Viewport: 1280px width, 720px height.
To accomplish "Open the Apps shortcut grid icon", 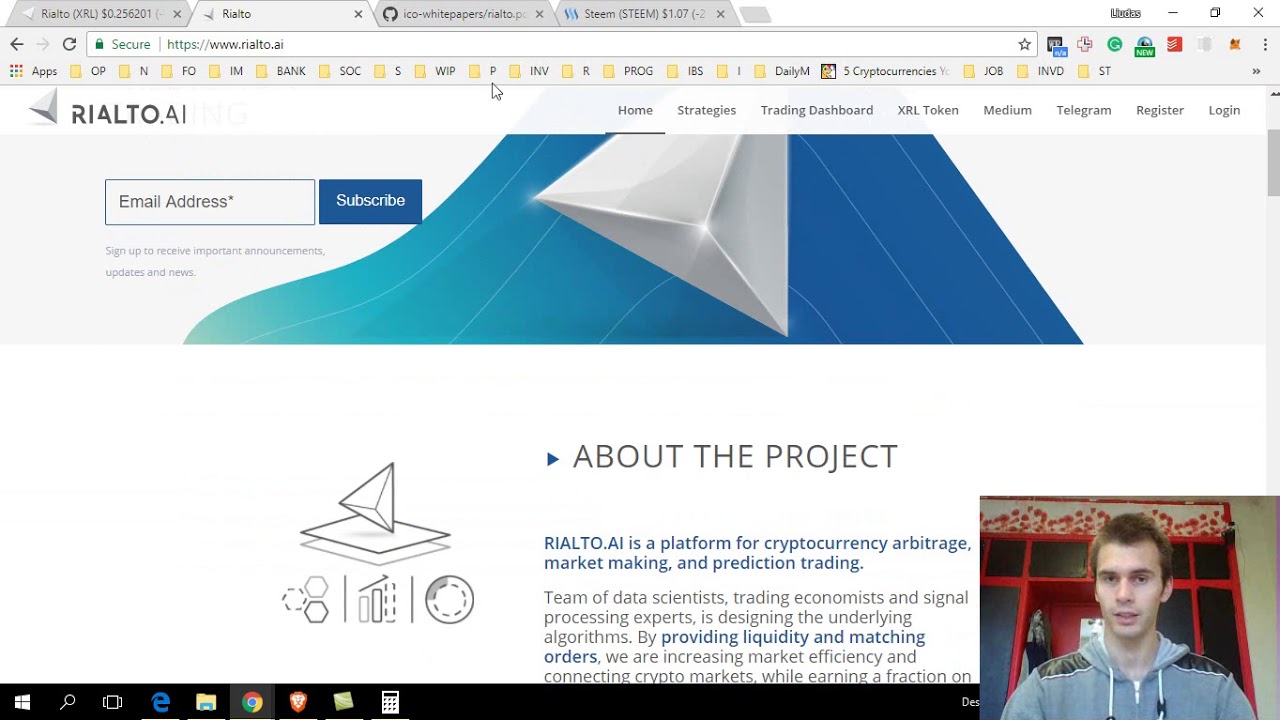I will [16, 71].
